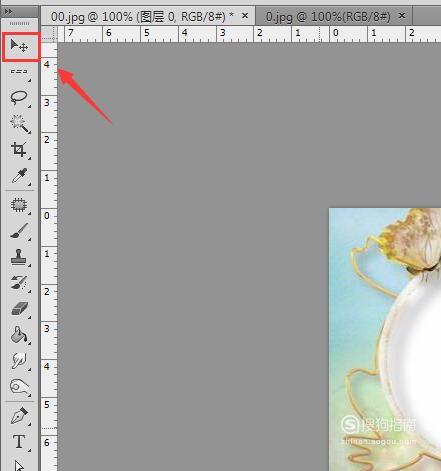Select the Paint Bucket tool
Image resolution: width=441 pixels, height=471 pixels.
tap(19, 335)
